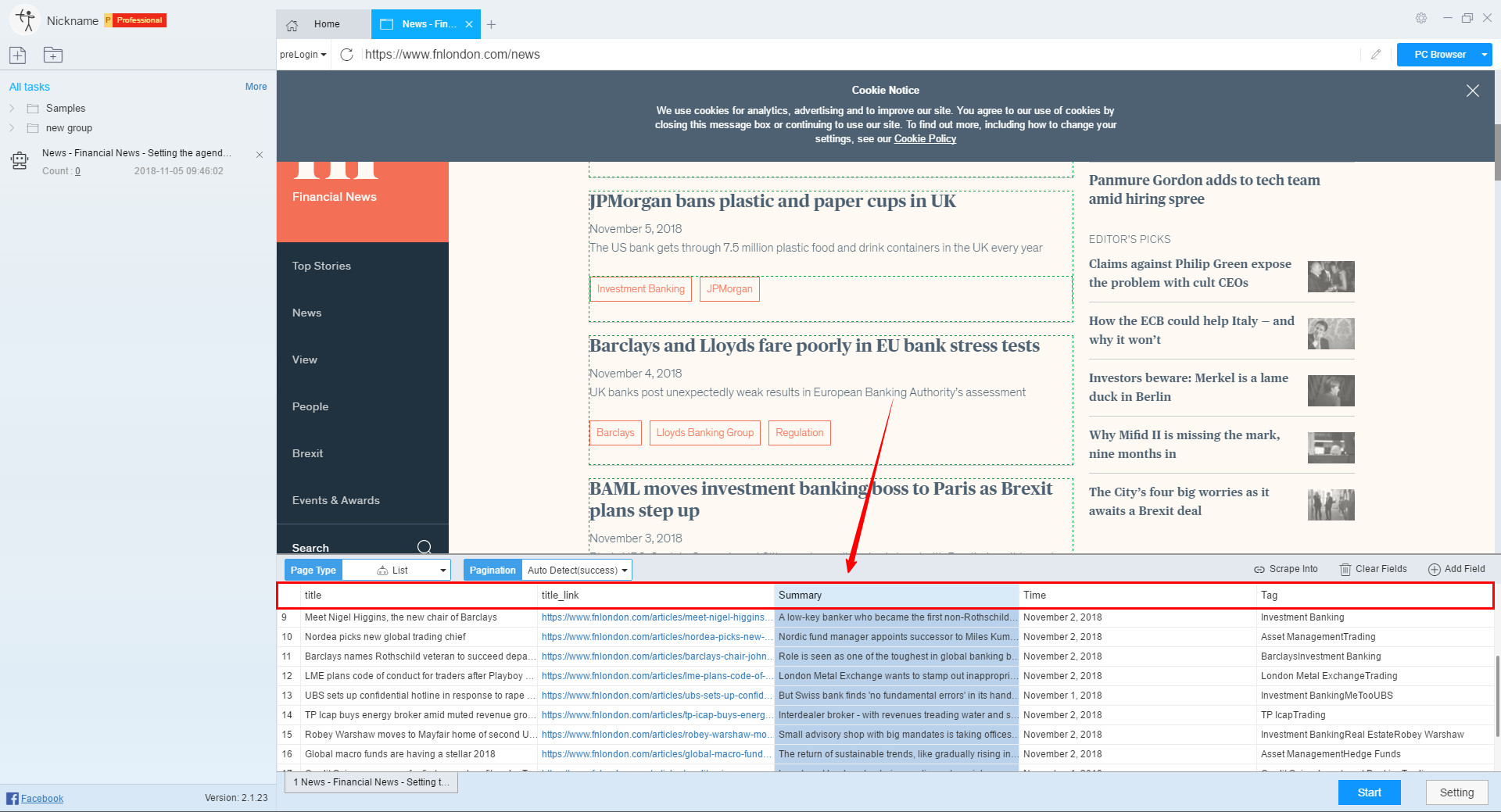Click the Setting button
1501x812 pixels.
1457,792
